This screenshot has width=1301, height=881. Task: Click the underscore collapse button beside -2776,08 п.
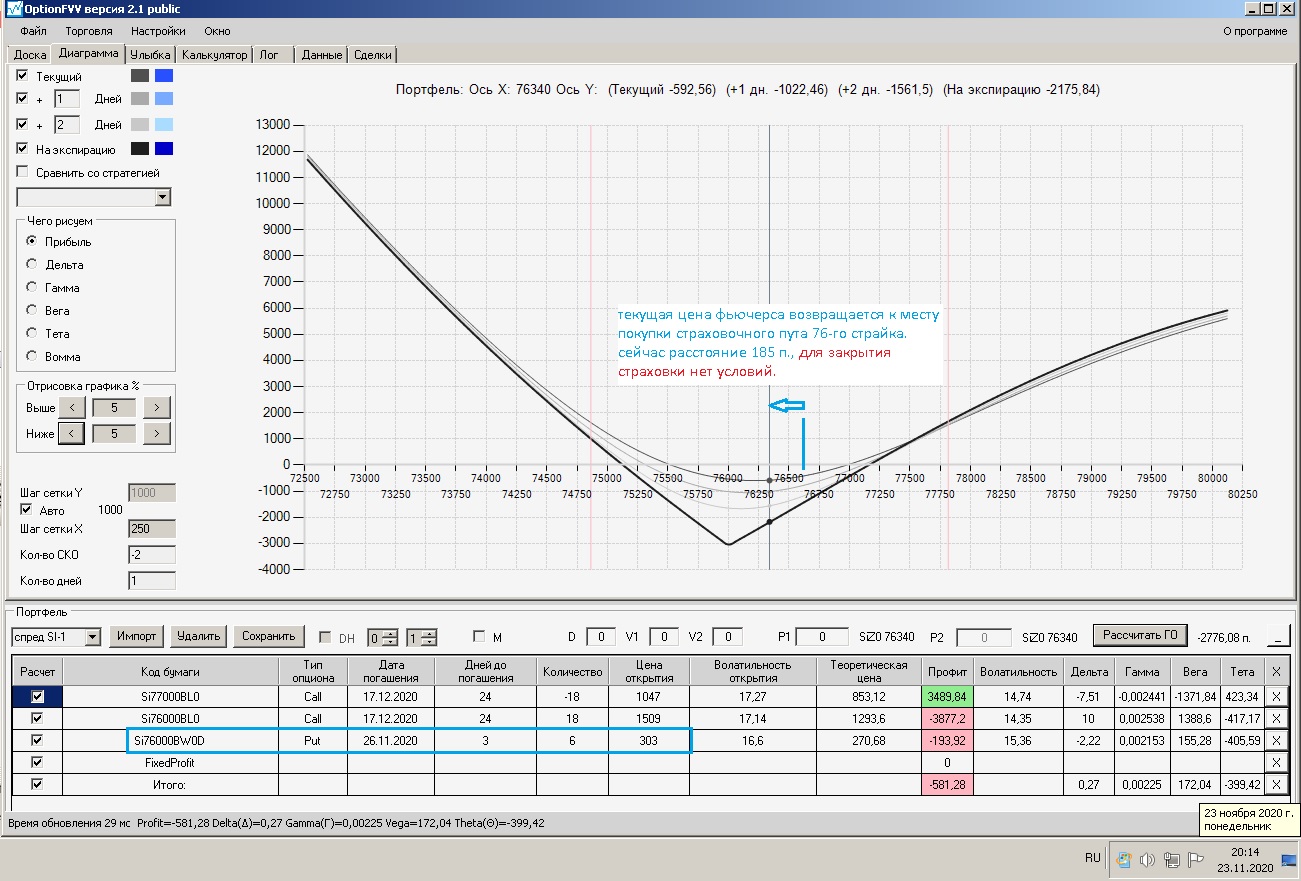tap(1278, 636)
